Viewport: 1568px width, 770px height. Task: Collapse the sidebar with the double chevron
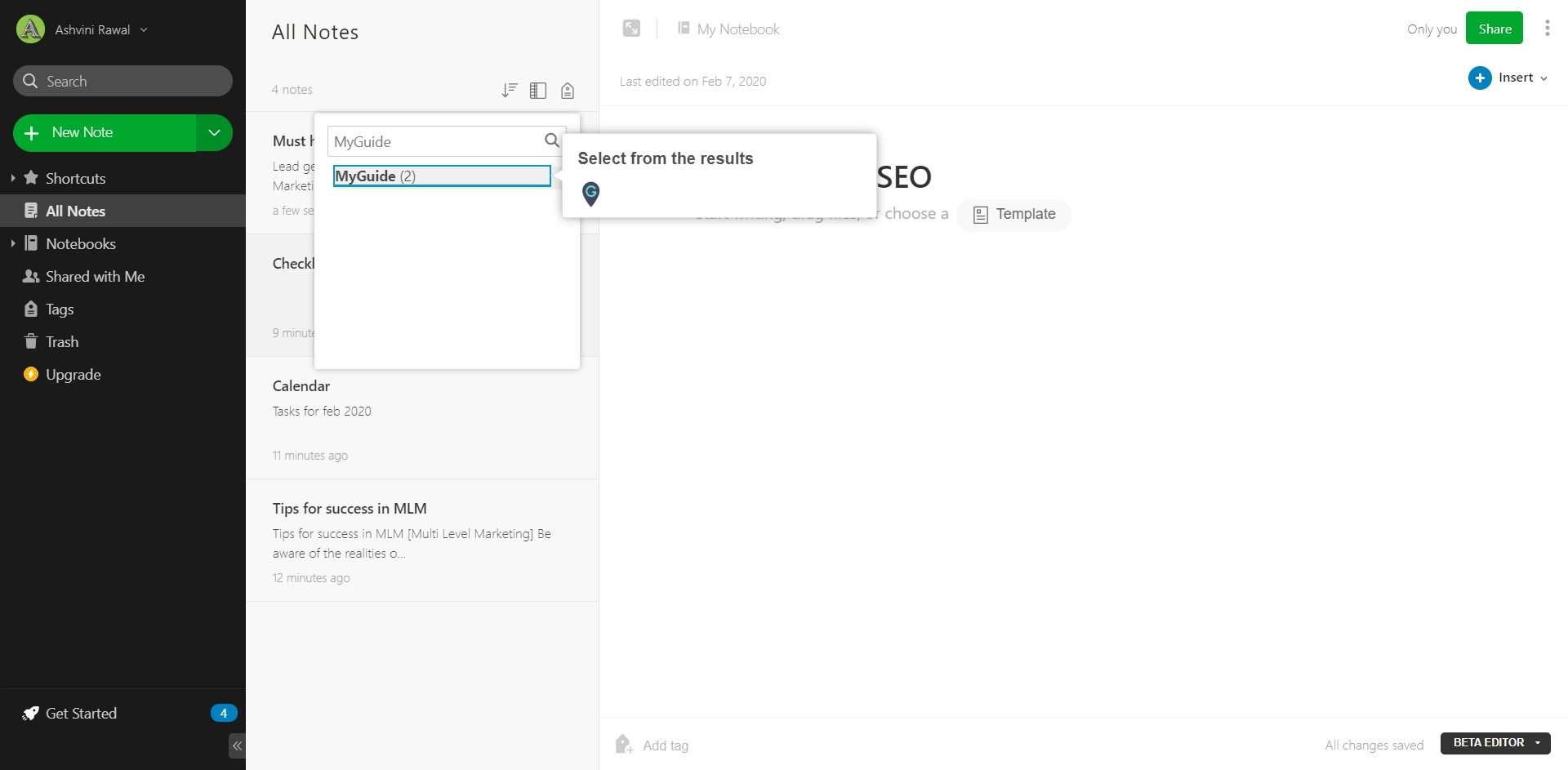(x=237, y=746)
